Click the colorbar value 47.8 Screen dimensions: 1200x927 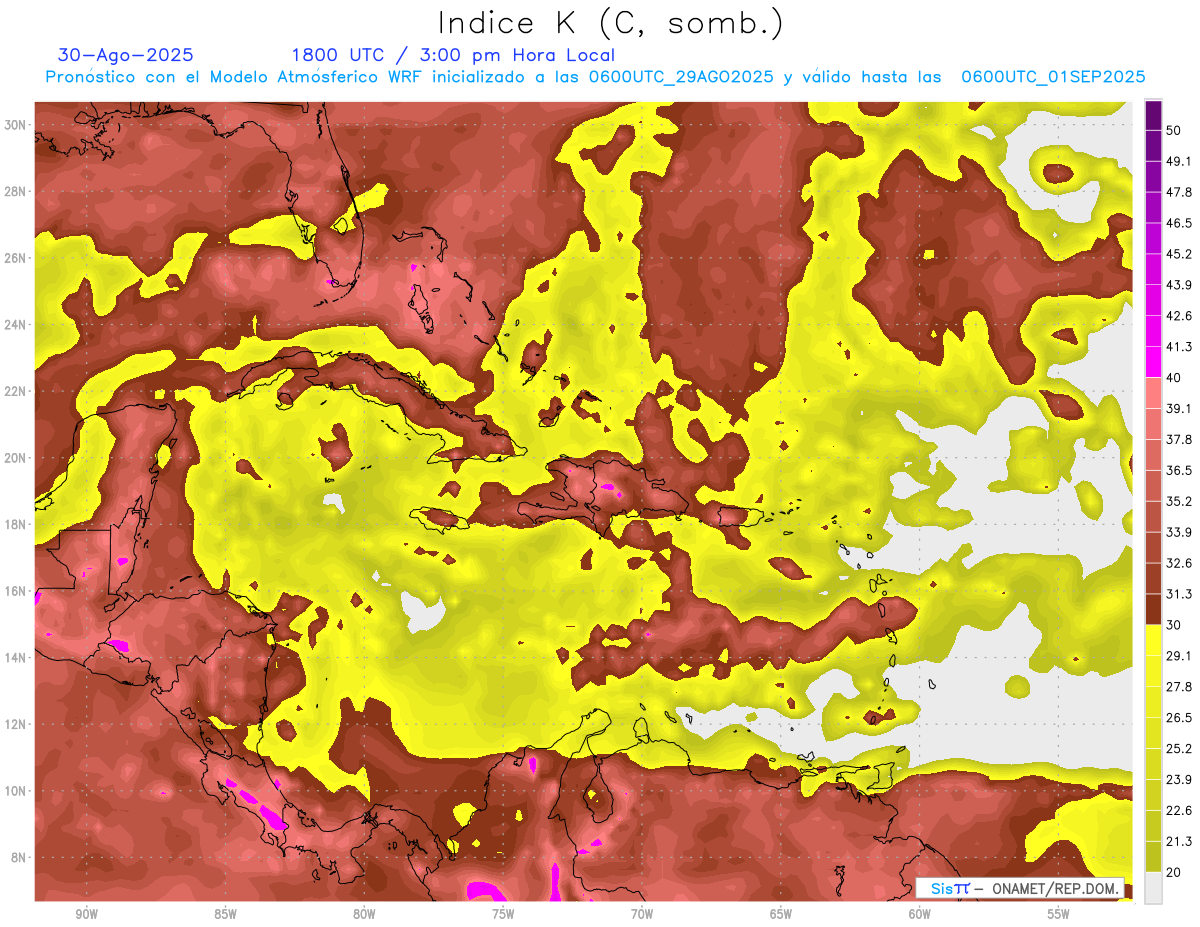(x=1179, y=192)
